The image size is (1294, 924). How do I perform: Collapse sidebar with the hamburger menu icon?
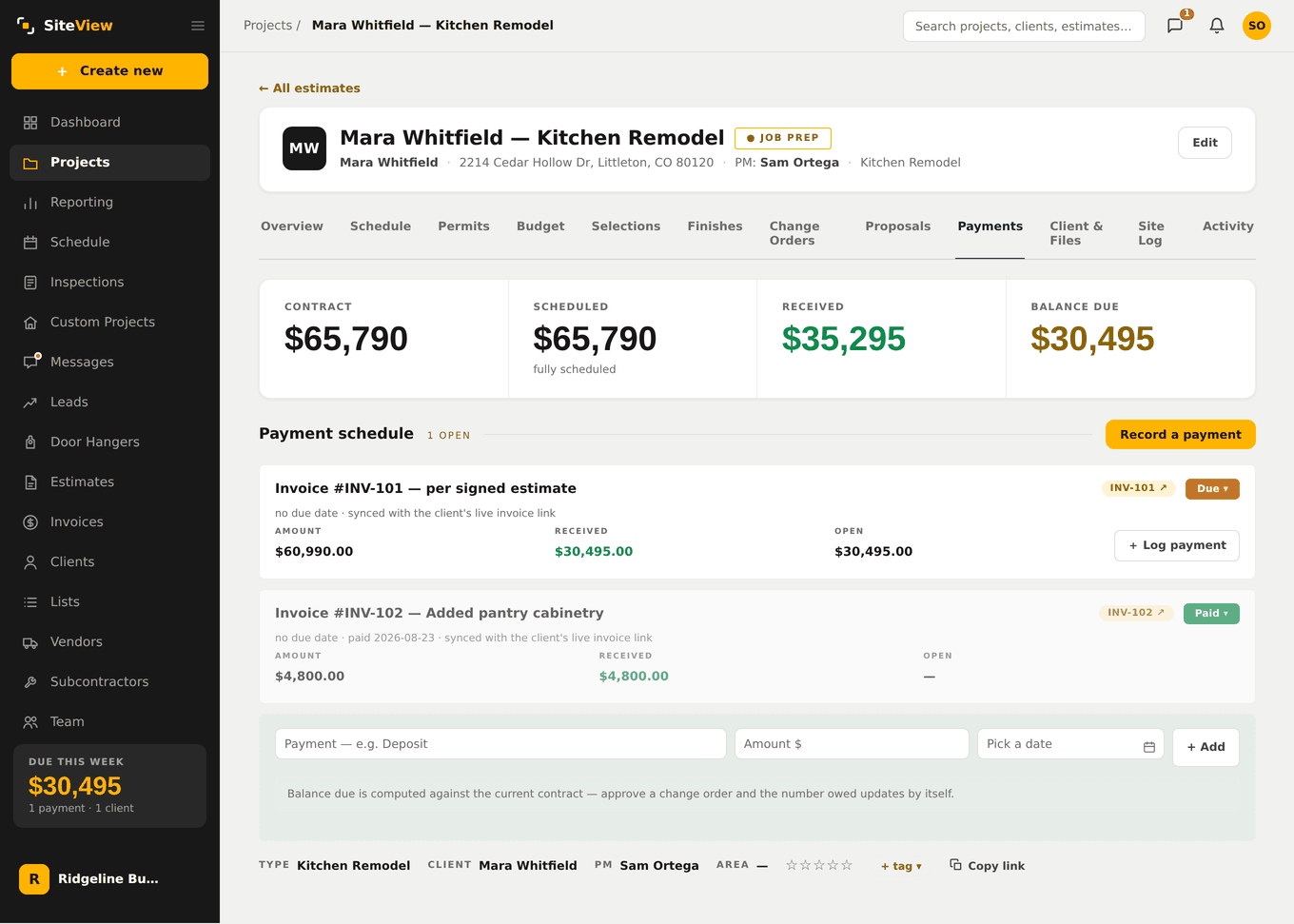(198, 26)
